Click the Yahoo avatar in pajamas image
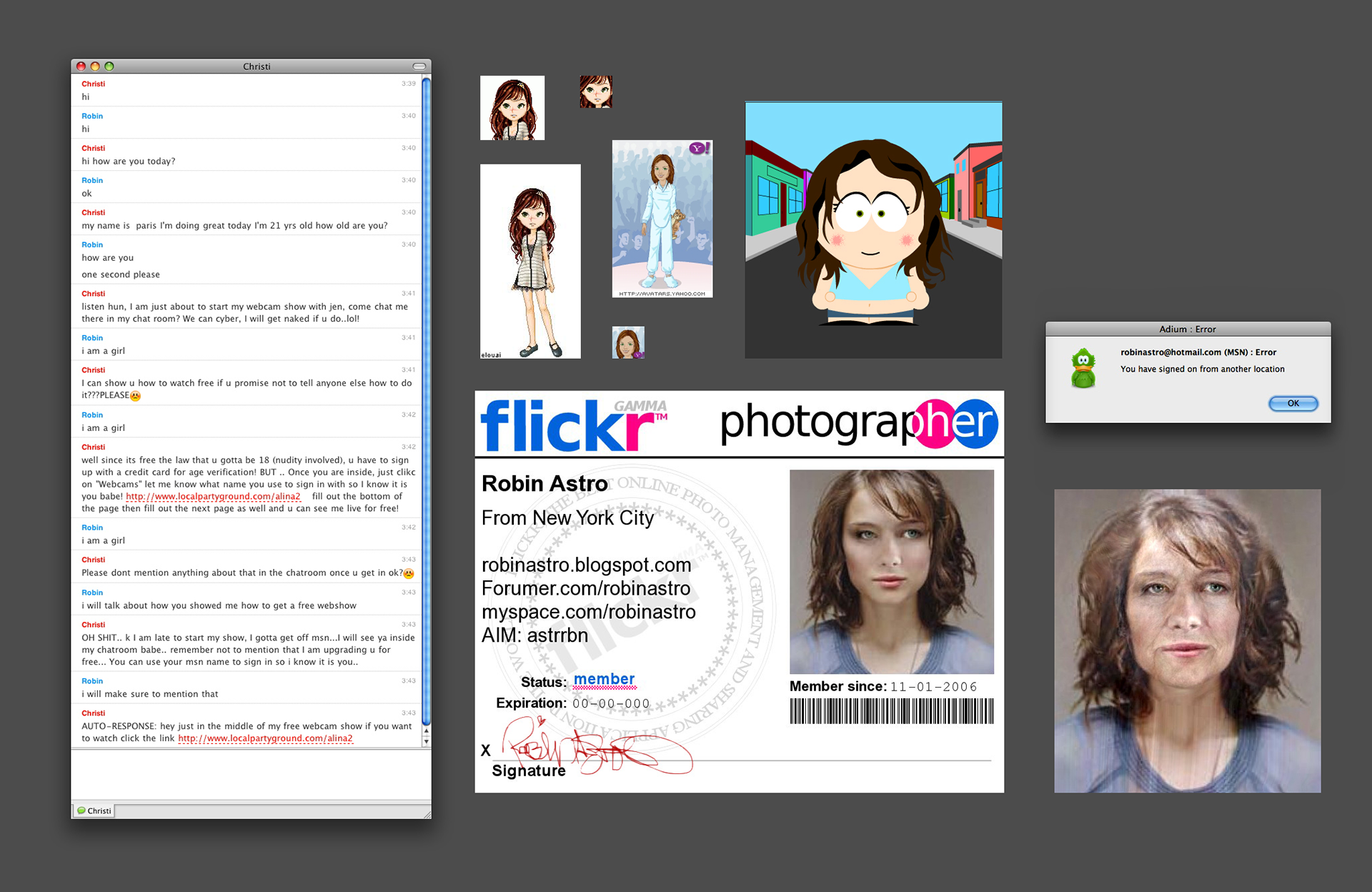This screenshot has width=1372, height=892. click(662, 219)
